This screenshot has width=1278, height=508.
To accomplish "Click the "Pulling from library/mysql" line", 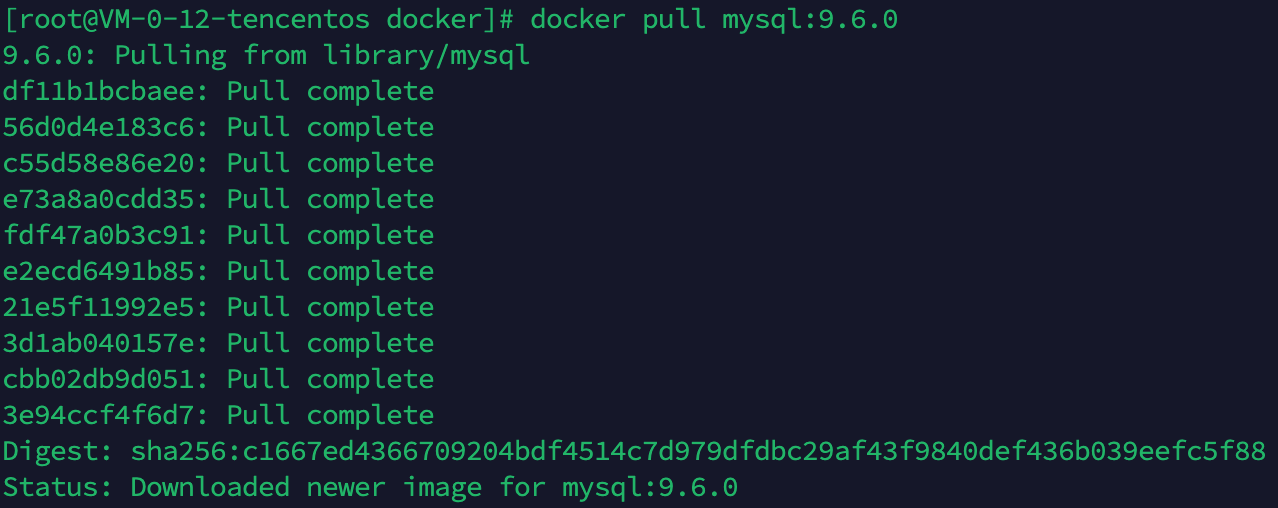I will 337,55.
